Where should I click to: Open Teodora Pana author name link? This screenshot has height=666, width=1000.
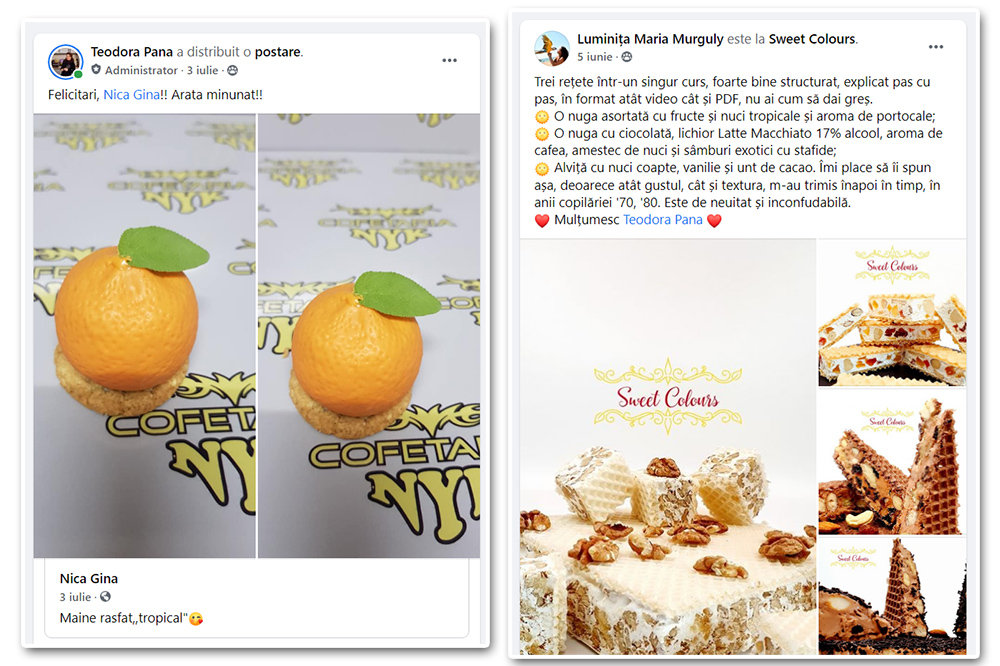[131, 52]
